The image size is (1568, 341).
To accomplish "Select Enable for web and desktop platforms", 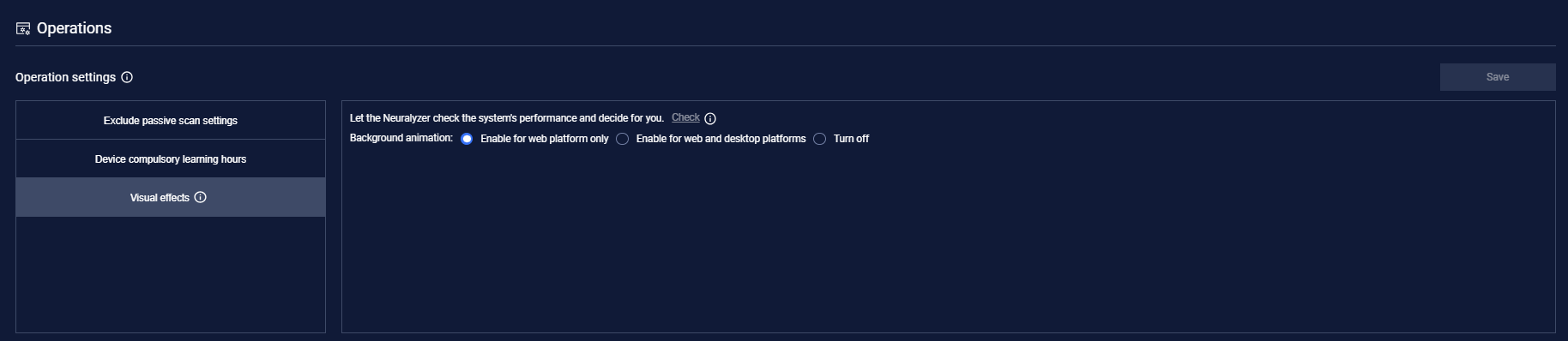I will pyautogui.click(x=623, y=139).
